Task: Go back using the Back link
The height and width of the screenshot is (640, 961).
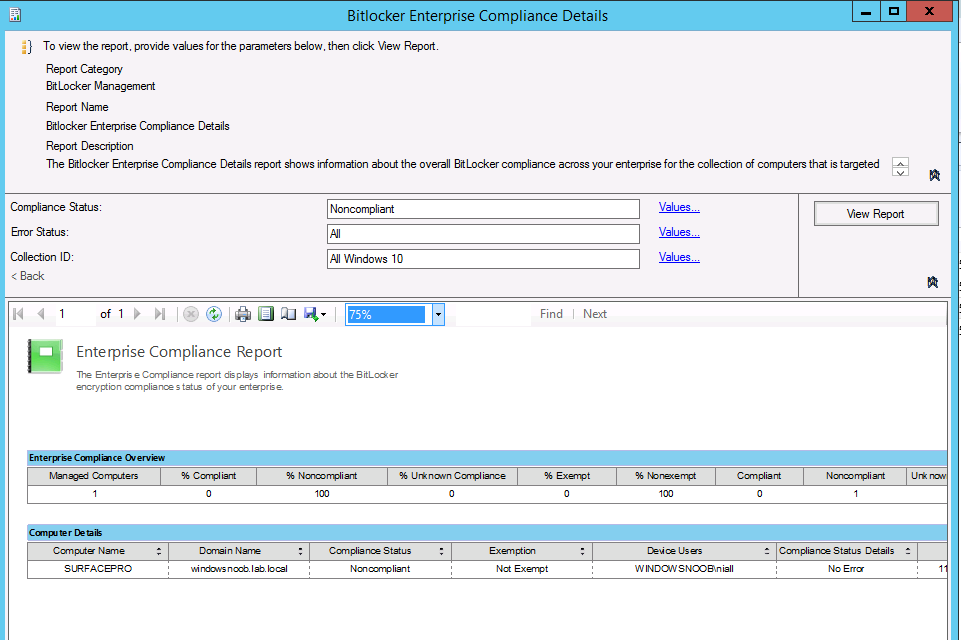Action: tap(28, 276)
